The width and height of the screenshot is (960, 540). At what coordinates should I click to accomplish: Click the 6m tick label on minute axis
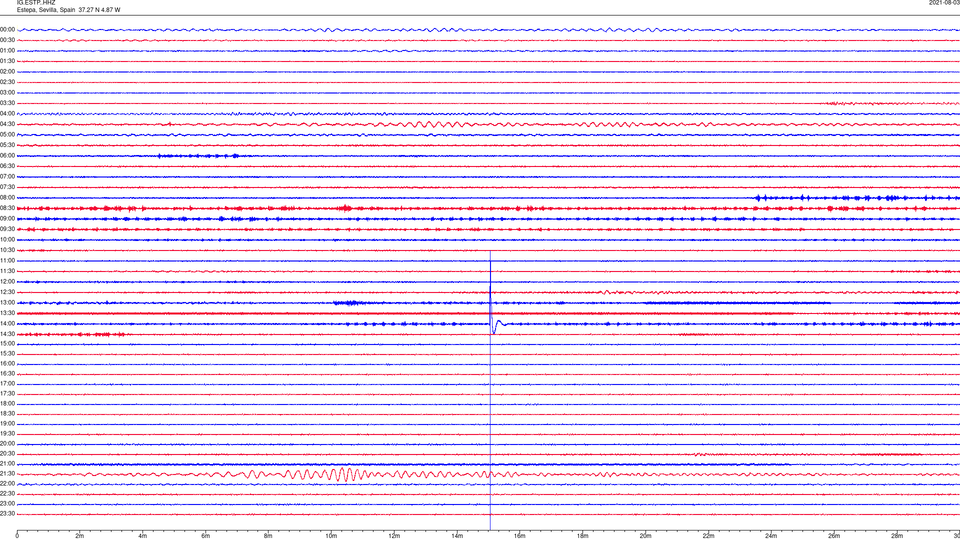(206, 536)
